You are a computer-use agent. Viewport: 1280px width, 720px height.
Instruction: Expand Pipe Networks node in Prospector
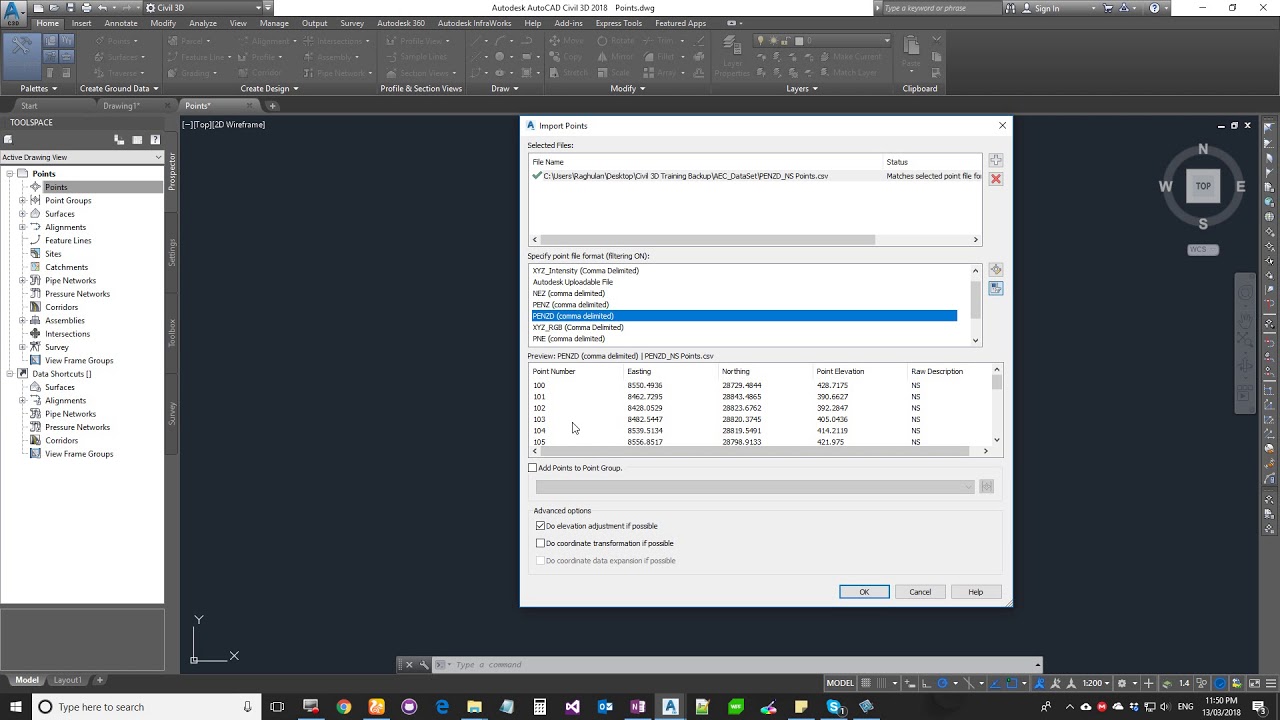[22, 281]
